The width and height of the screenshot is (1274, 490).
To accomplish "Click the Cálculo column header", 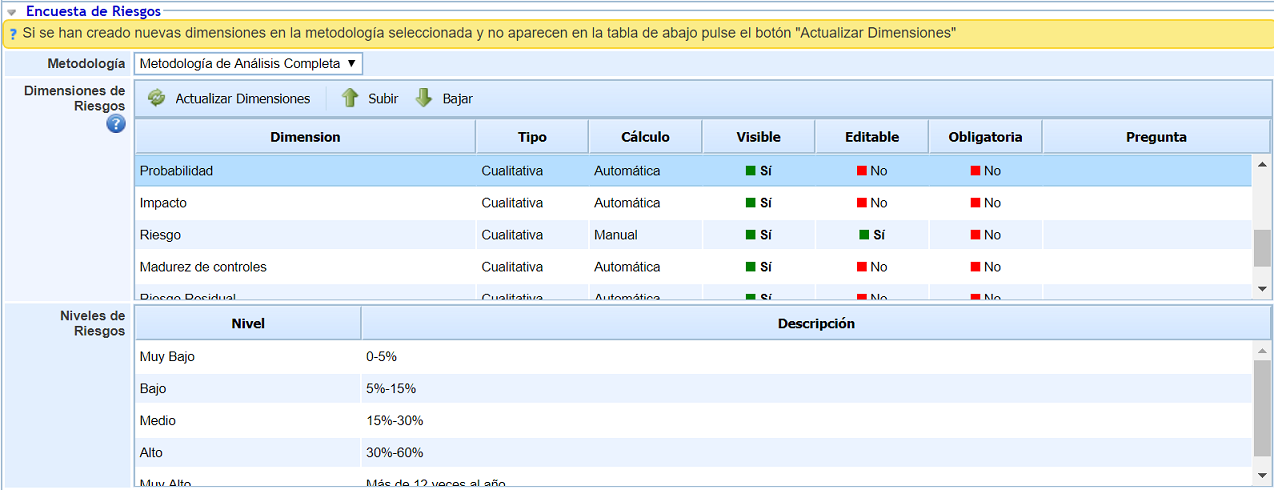I will point(645,137).
